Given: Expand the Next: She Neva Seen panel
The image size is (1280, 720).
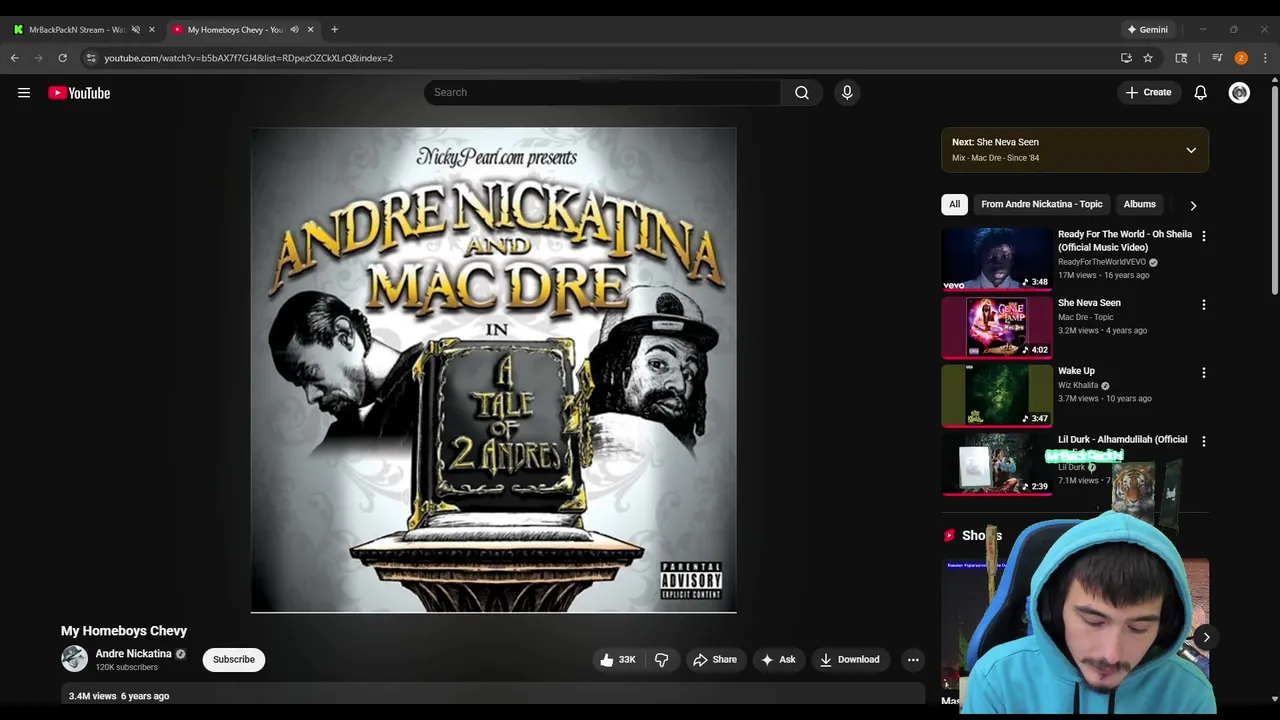Looking at the screenshot, I should (x=1191, y=150).
